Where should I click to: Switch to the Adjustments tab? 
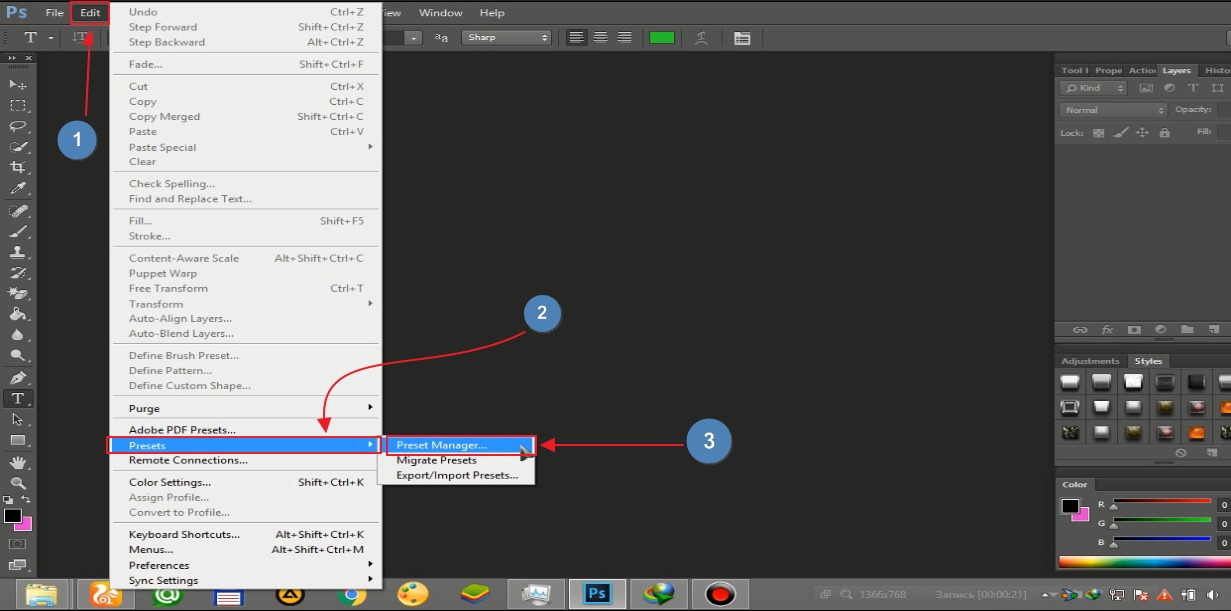tap(1090, 361)
